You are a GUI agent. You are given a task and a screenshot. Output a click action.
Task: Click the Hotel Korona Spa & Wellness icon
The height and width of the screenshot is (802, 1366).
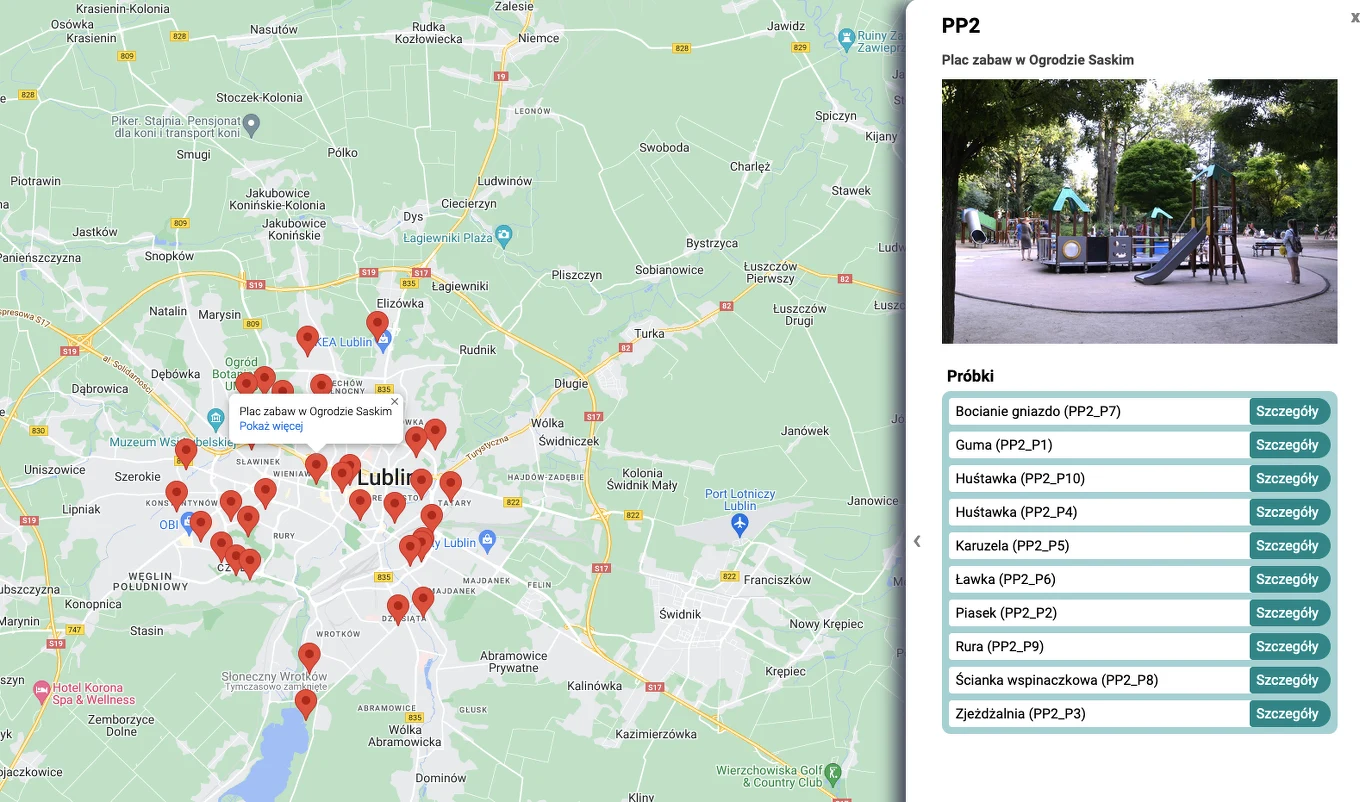coord(41,690)
